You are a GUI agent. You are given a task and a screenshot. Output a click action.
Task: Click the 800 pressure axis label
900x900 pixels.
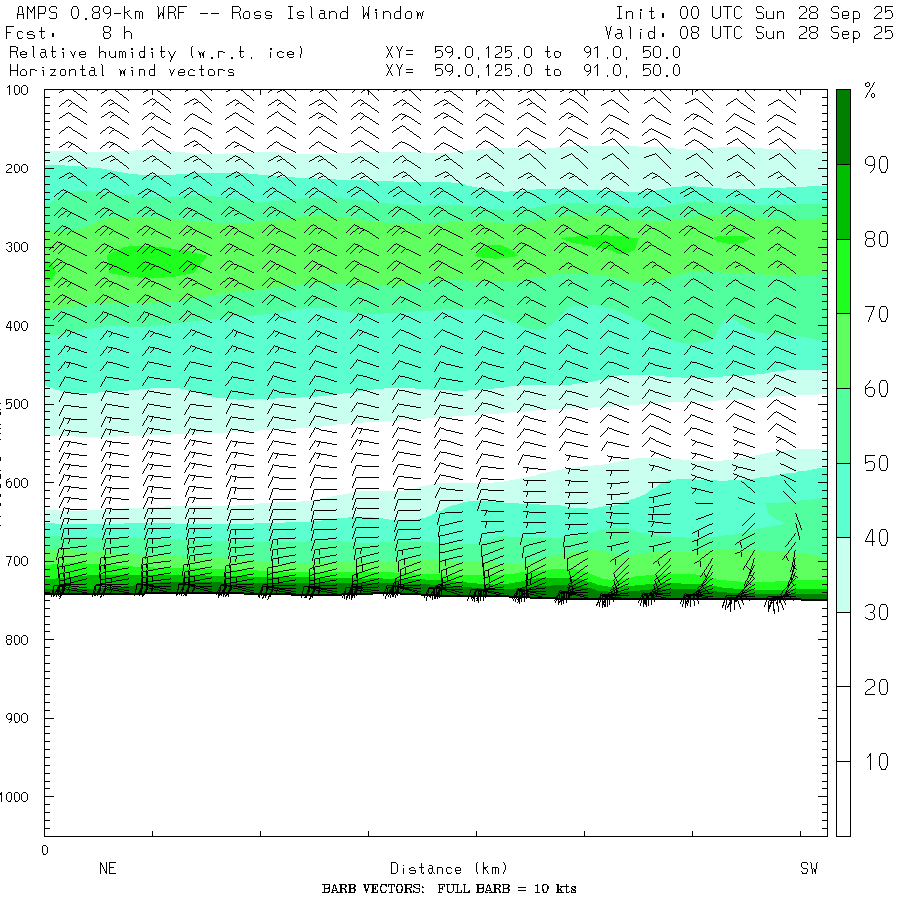click(17, 640)
